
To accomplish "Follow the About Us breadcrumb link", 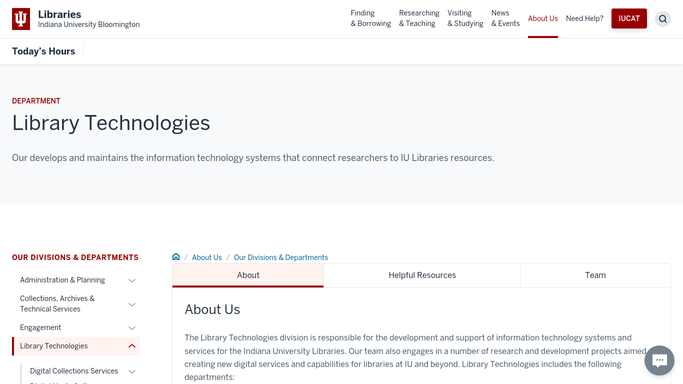I will tap(207, 257).
